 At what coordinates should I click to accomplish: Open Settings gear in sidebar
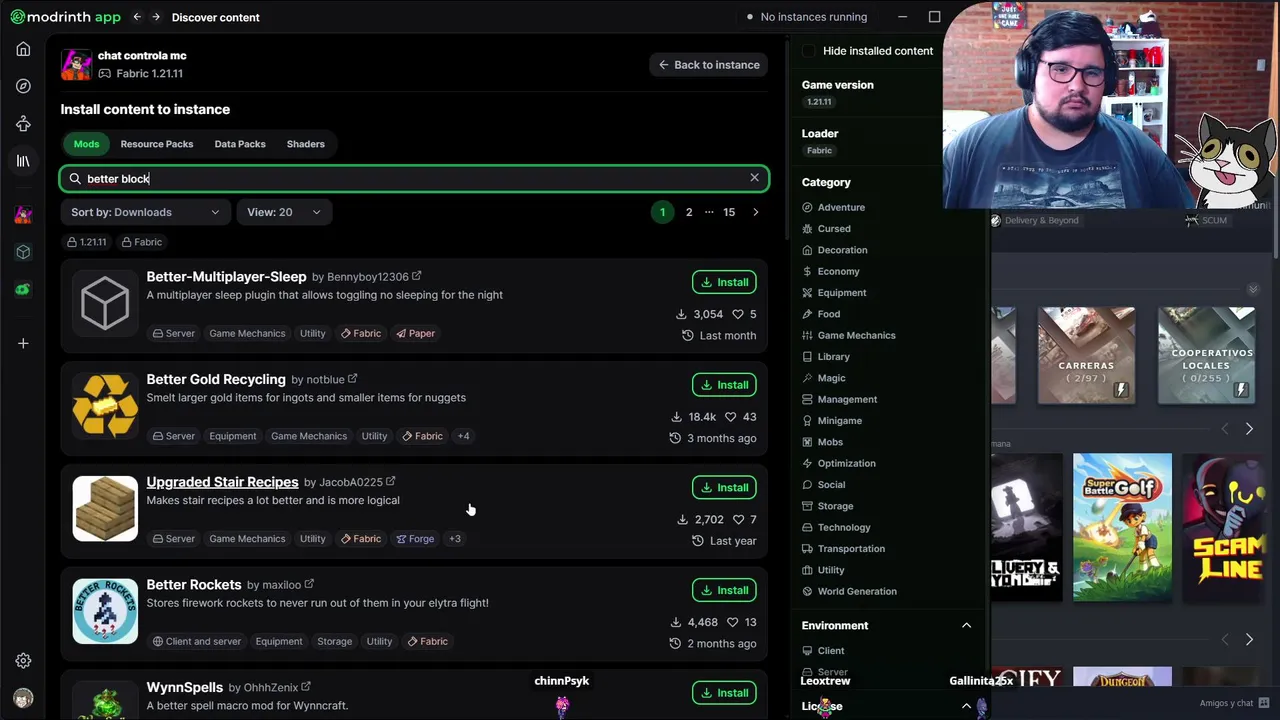(x=23, y=661)
